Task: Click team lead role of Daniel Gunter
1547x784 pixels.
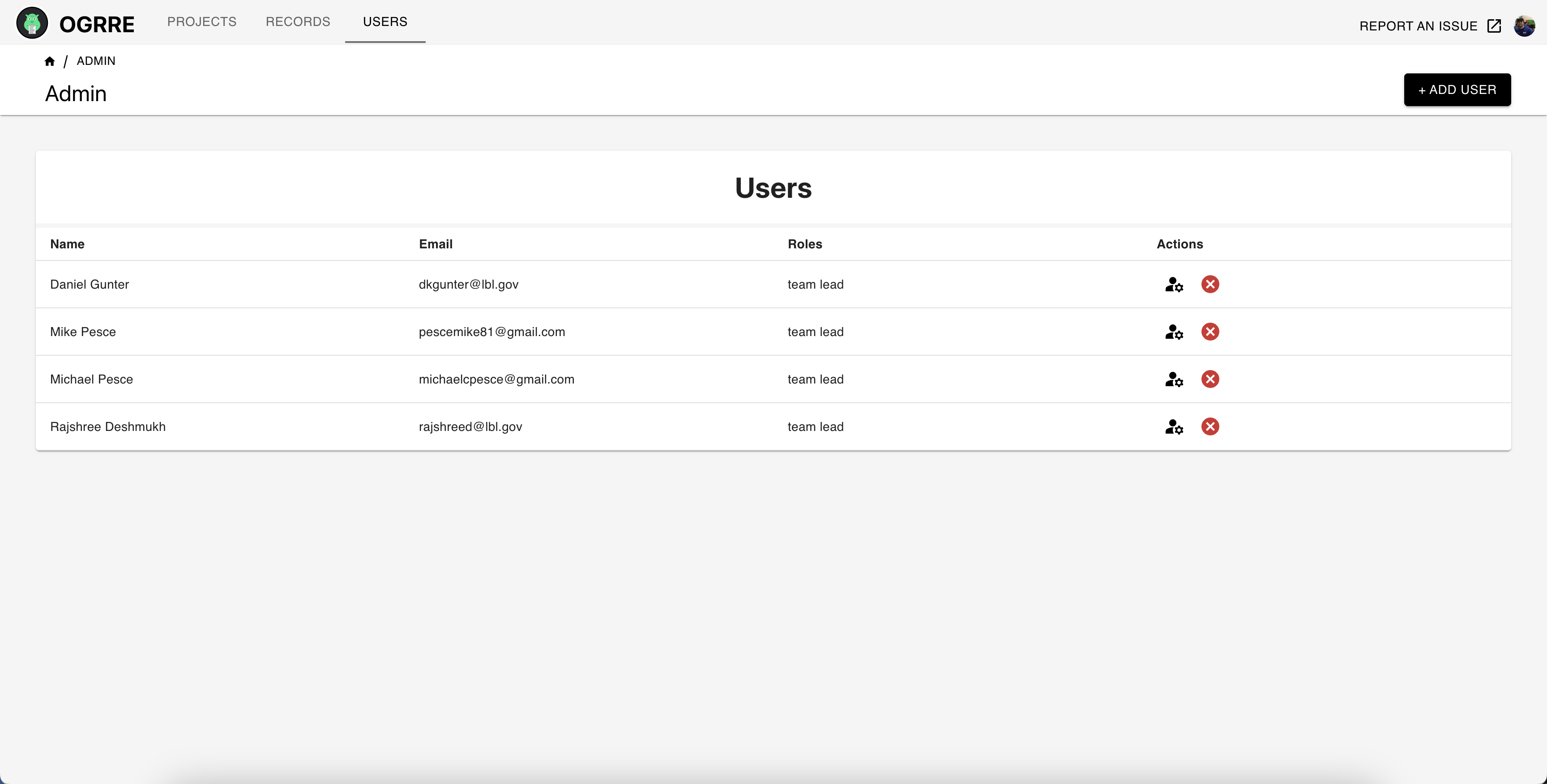Action: point(816,285)
